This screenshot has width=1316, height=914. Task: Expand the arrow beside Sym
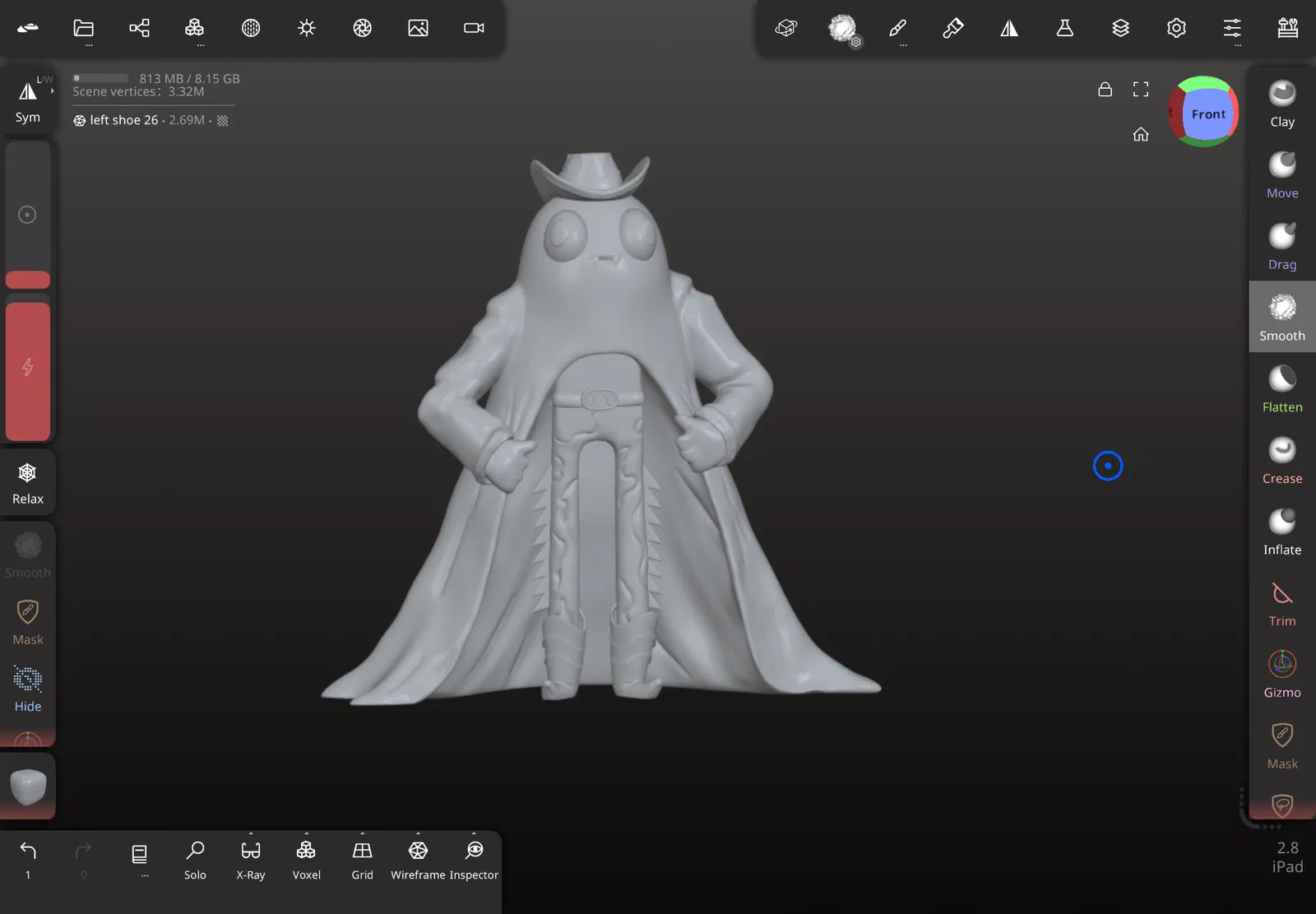[53, 90]
